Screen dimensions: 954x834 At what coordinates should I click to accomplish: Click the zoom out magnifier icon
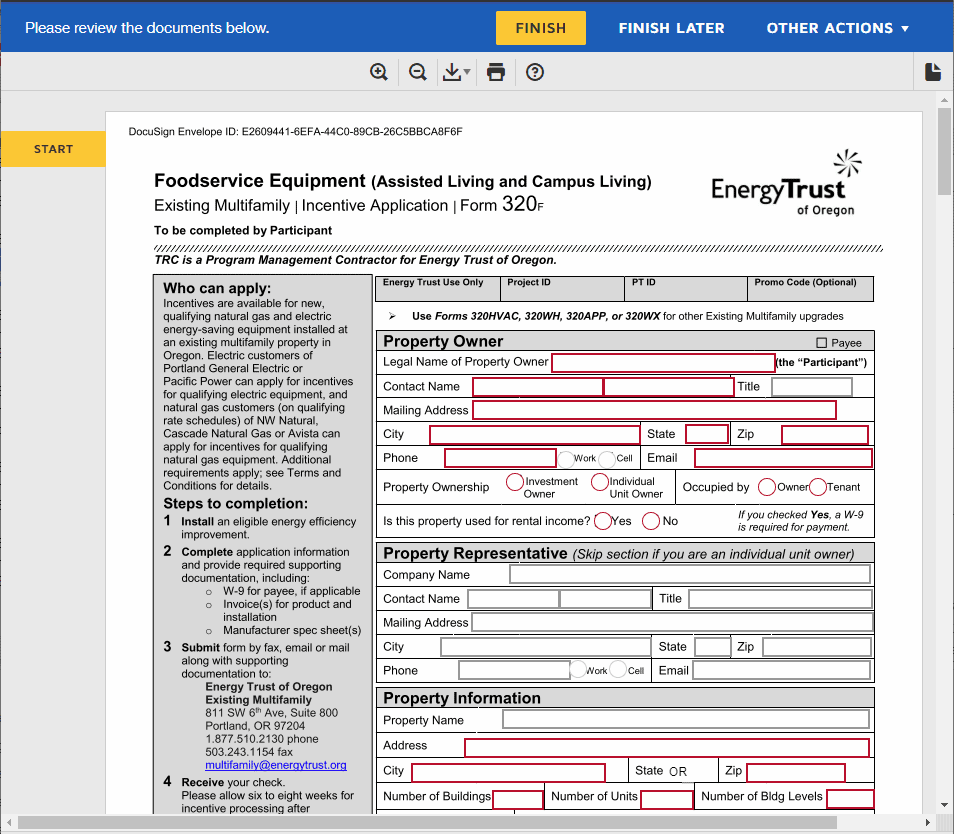[417, 72]
